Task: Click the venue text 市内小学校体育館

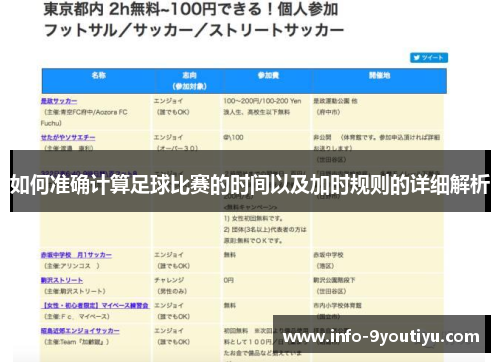Action: point(337,305)
